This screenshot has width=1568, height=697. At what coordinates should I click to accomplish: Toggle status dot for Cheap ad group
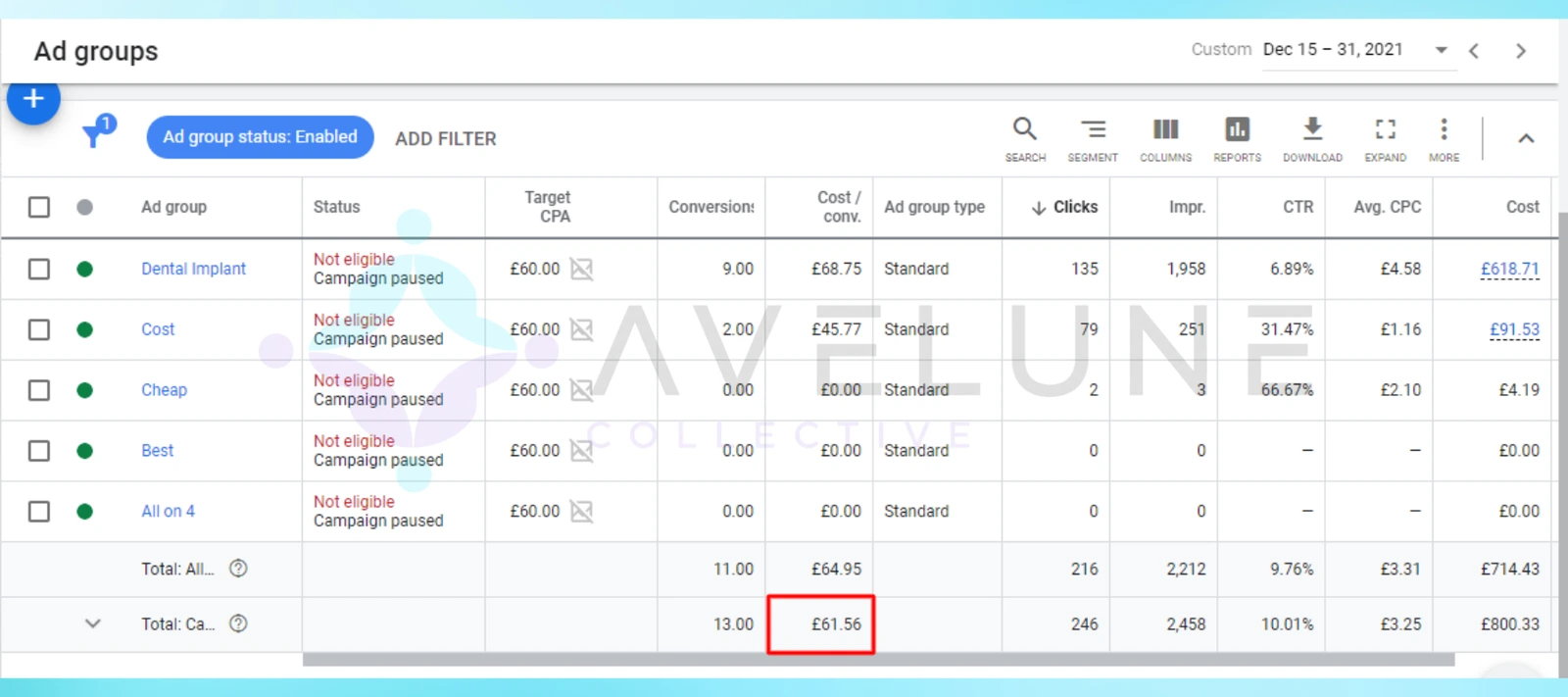tap(85, 390)
